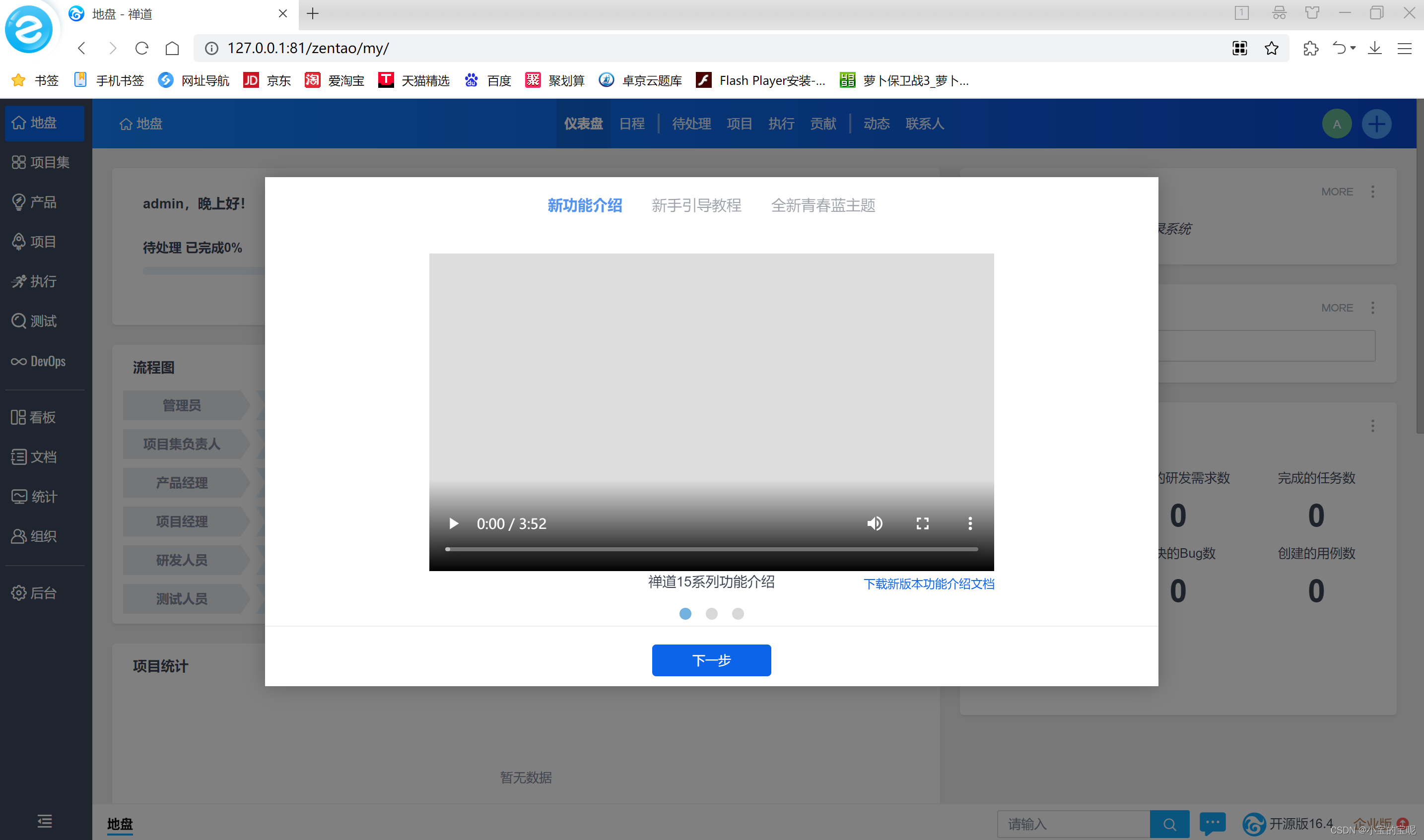Click the green user avatar A
This screenshot has height=840, width=1424.
(1337, 124)
